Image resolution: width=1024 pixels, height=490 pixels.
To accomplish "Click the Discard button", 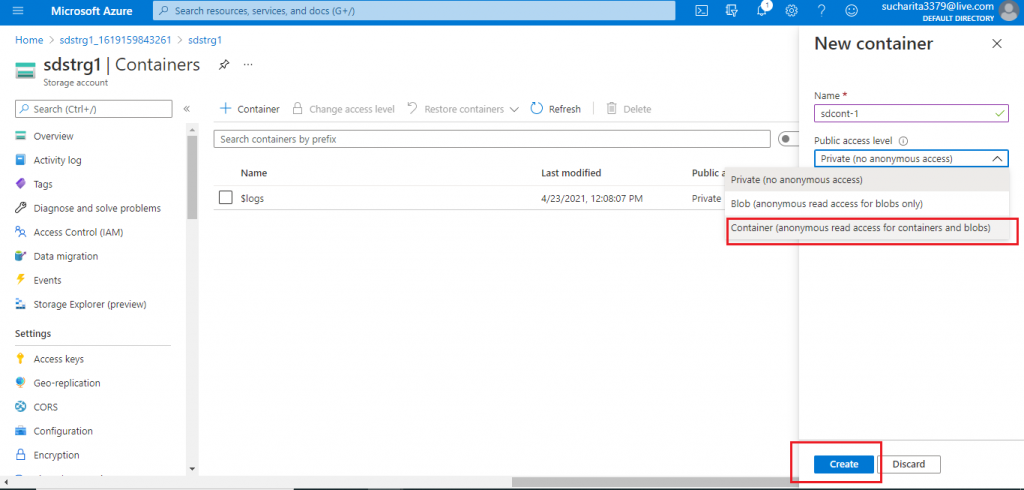I will [x=909, y=464].
